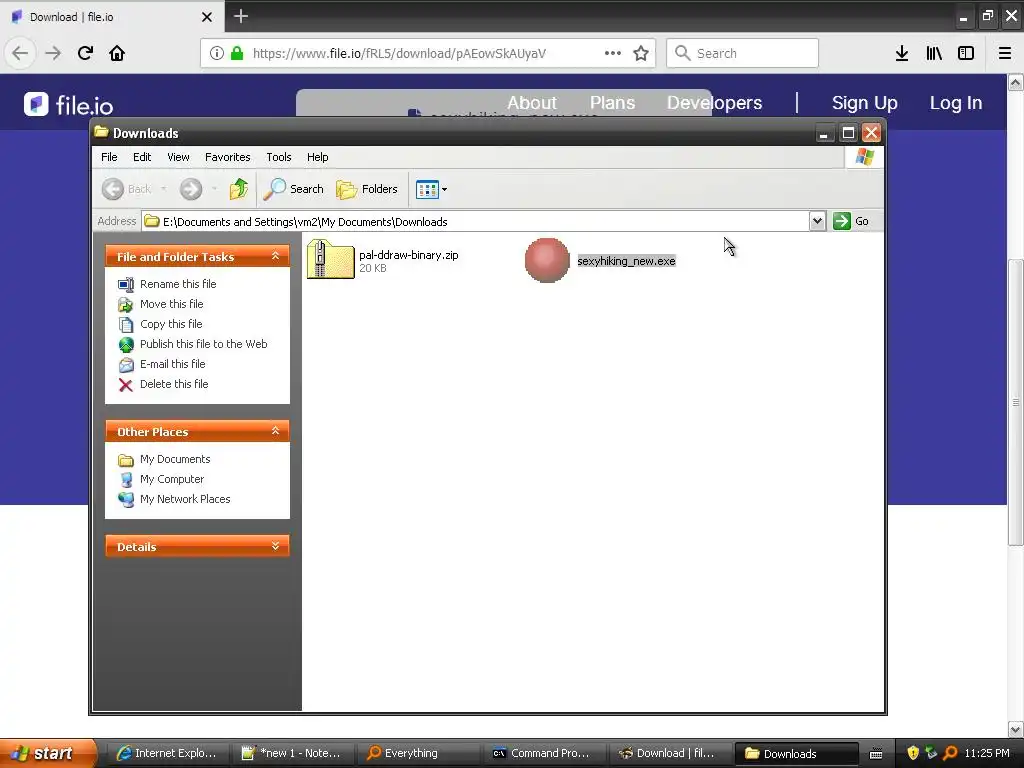This screenshot has width=1024, height=768.
Task: Close the Download | file.io tab
Action: pyautogui.click(x=206, y=17)
